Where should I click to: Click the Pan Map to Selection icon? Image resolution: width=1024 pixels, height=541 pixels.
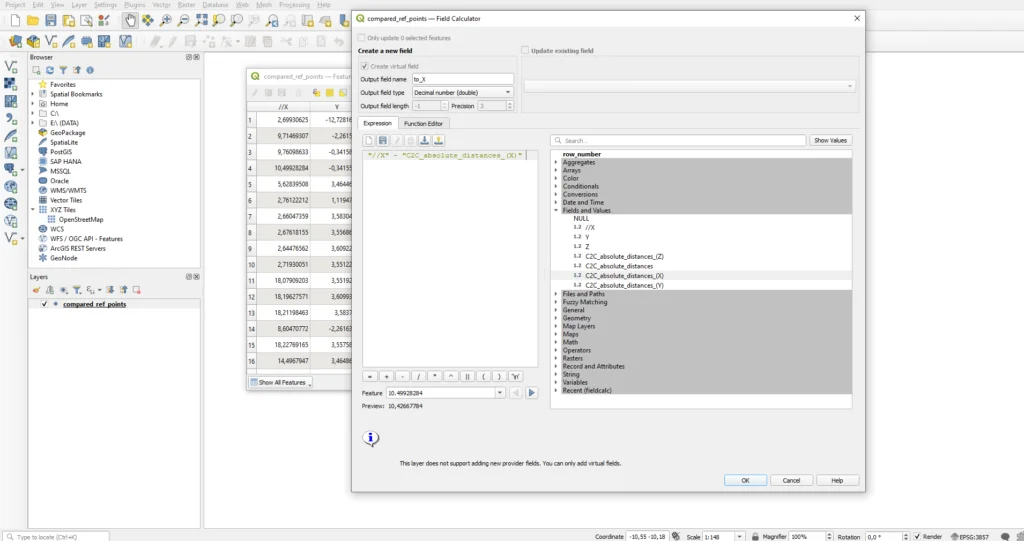click(x=148, y=21)
